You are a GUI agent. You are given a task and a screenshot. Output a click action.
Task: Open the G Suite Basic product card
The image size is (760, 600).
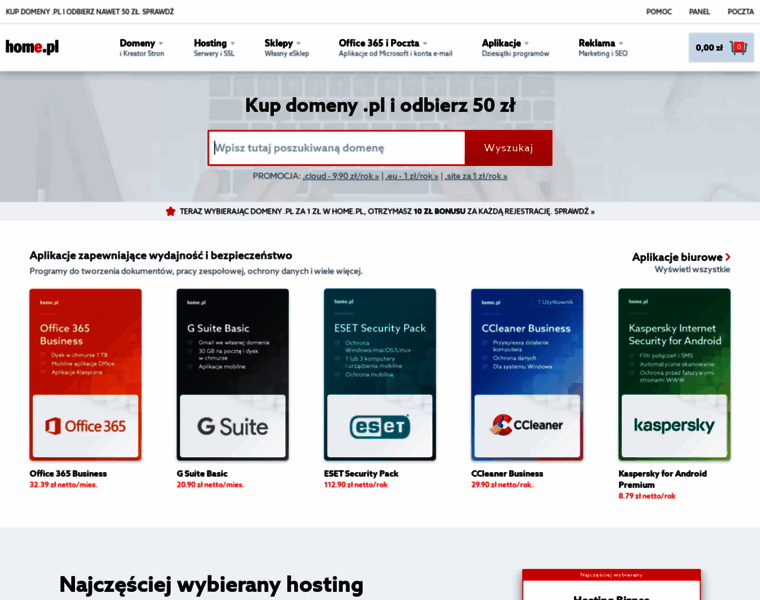click(x=233, y=374)
